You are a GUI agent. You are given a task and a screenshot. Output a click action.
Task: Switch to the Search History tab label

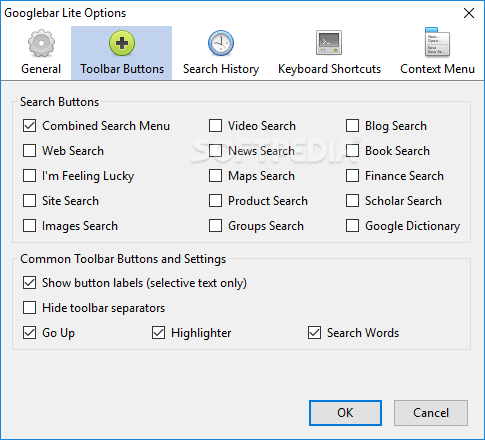221,69
